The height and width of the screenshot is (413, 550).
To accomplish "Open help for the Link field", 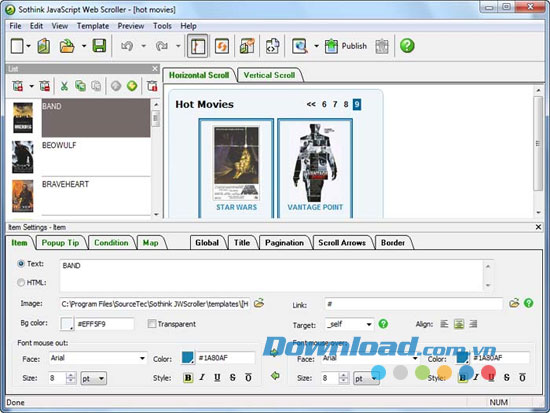I will [x=529, y=303].
